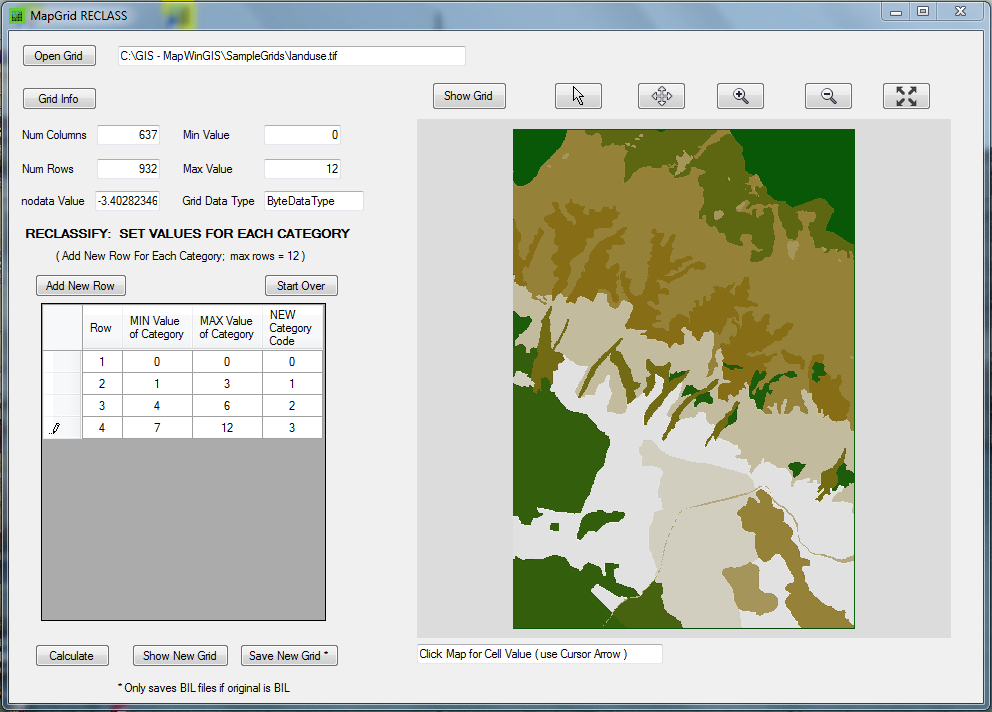Click the NEW Category Code column header
The image size is (992, 712).
[x=292, y=328]
